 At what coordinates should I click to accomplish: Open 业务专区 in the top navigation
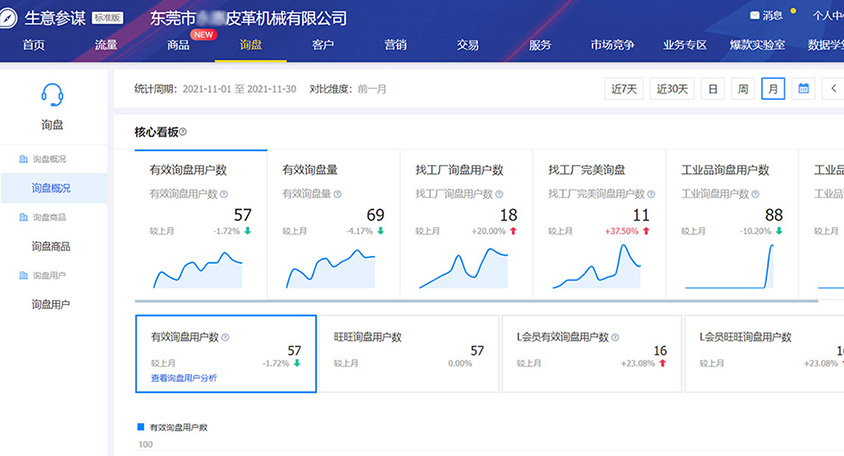pos(685,45)
